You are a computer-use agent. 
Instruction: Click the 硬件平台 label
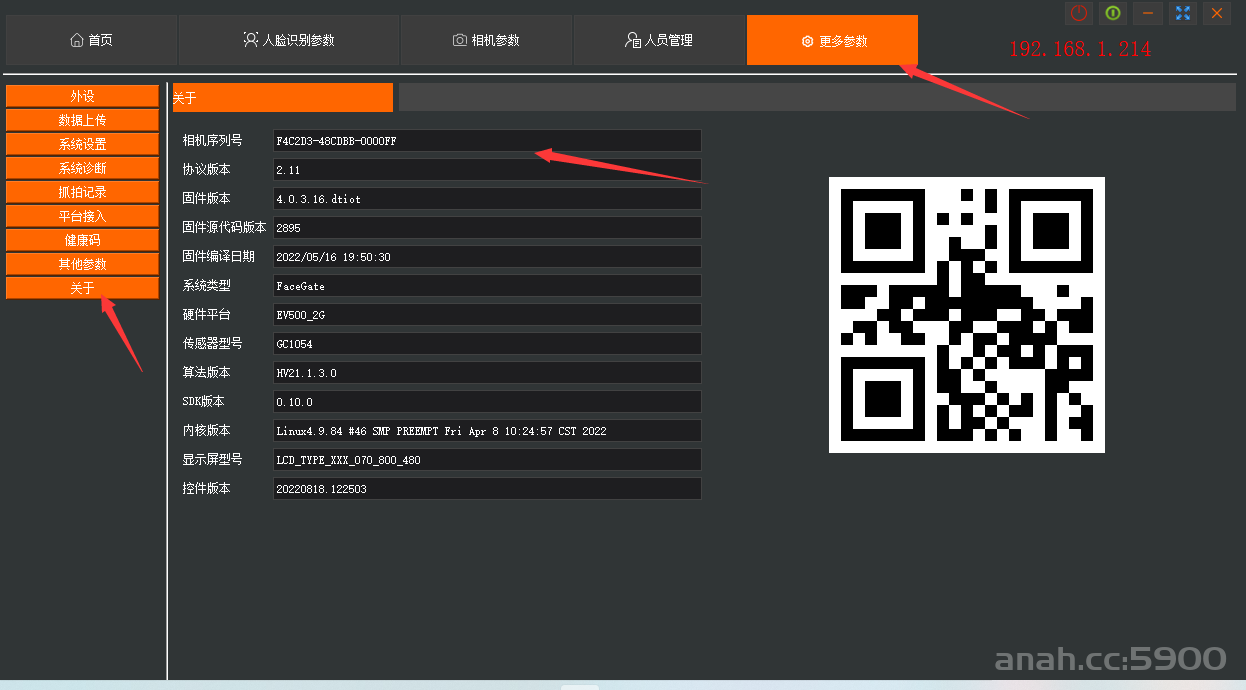click(206, 314)
